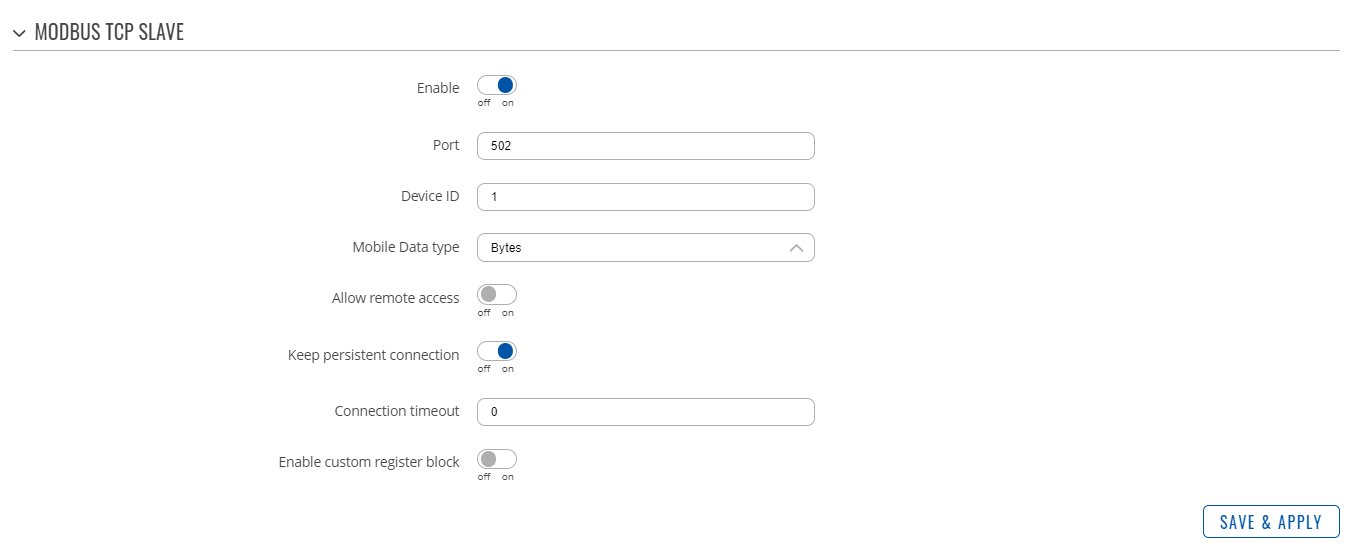Enable the Allow remote access toggle
This screenshot has width=1362, height=559.
(x=497, y=295)
